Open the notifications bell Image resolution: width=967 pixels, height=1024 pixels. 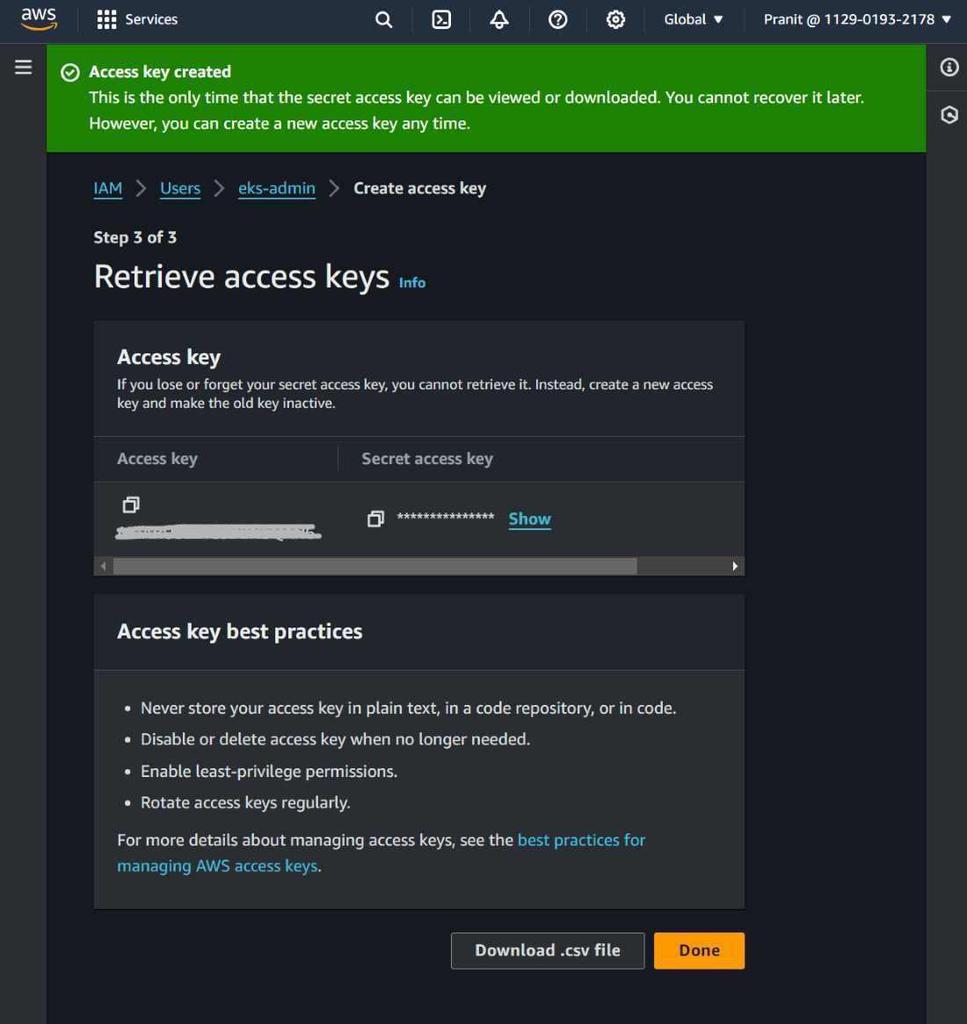499,19
